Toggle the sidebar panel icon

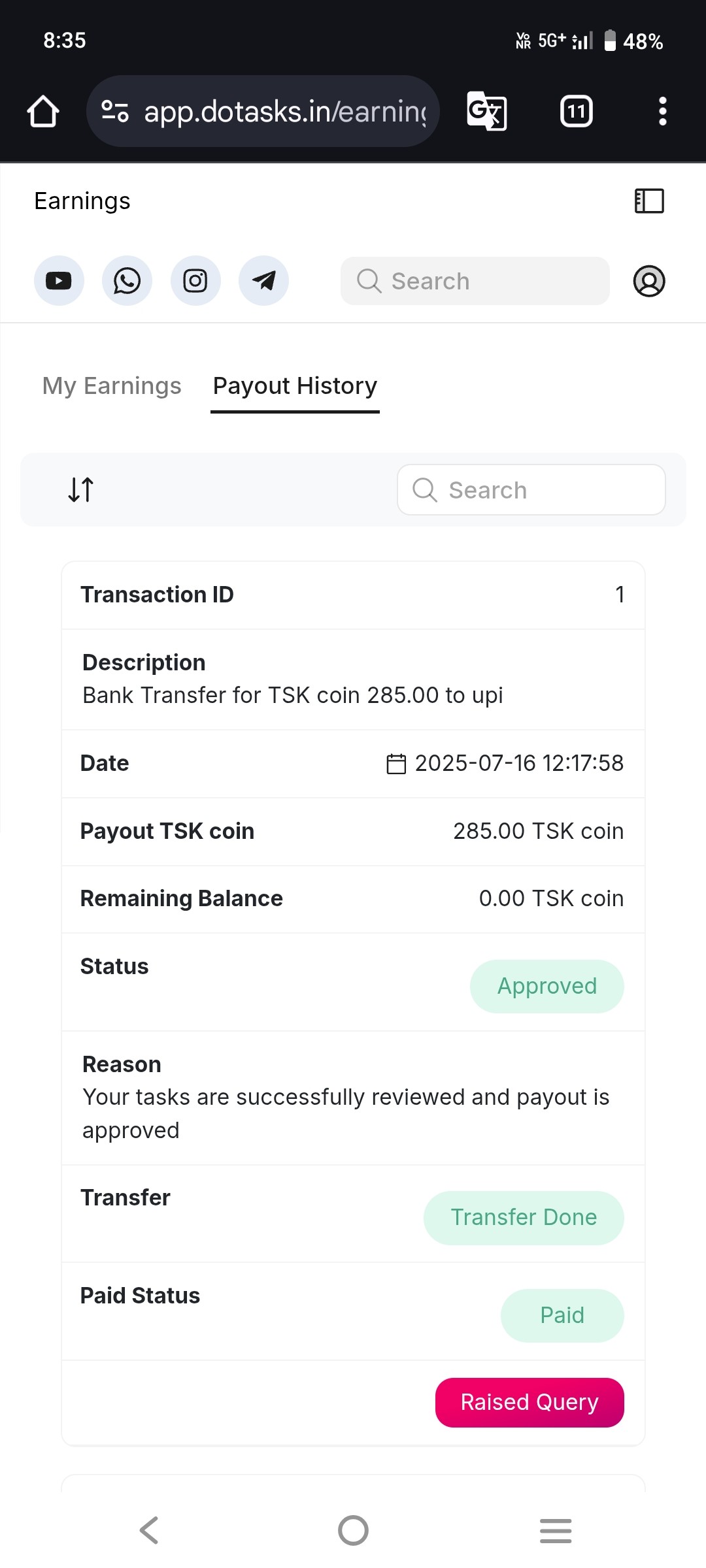[649, 201]
